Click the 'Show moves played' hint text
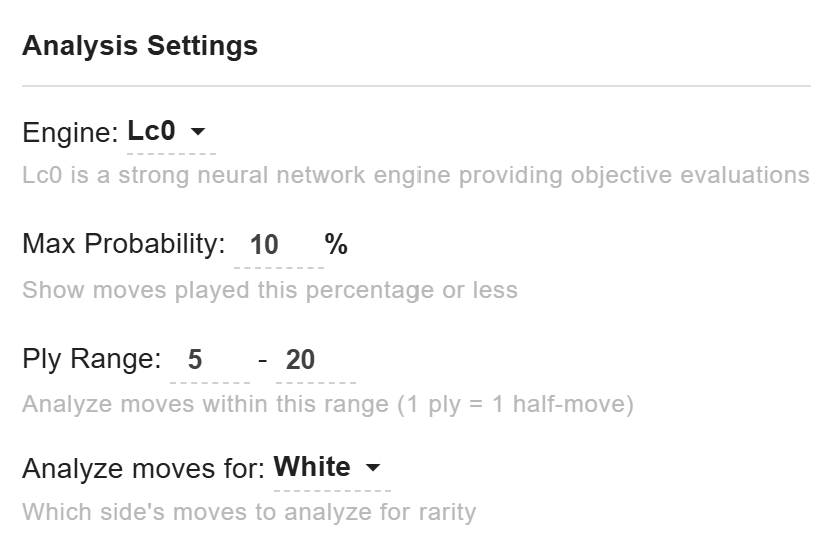Image resolution: width=832 pixels, height=550 pixels. (x=270, y=291)
